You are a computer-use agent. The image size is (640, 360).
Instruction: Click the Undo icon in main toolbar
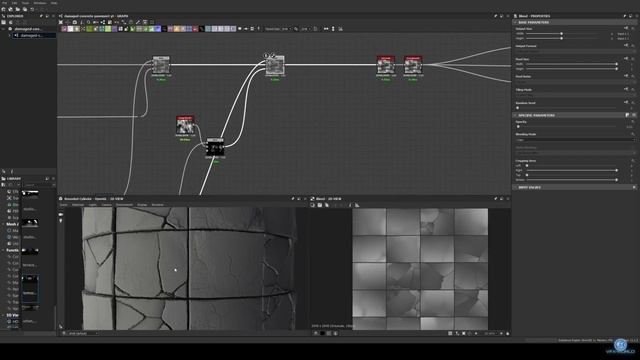coord(32,9)
